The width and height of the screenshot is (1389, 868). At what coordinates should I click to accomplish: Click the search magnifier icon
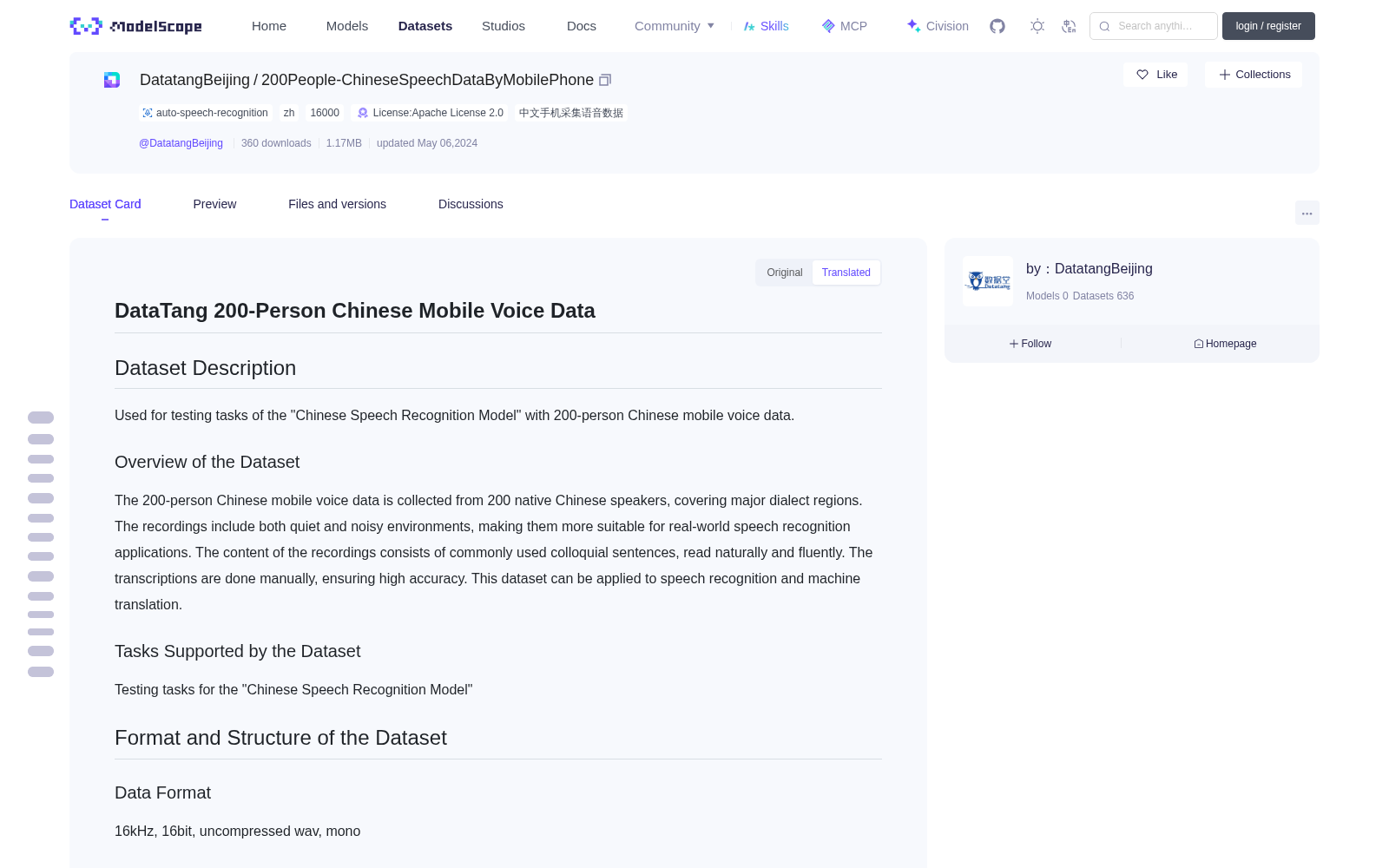click(x=1104, y=26)
